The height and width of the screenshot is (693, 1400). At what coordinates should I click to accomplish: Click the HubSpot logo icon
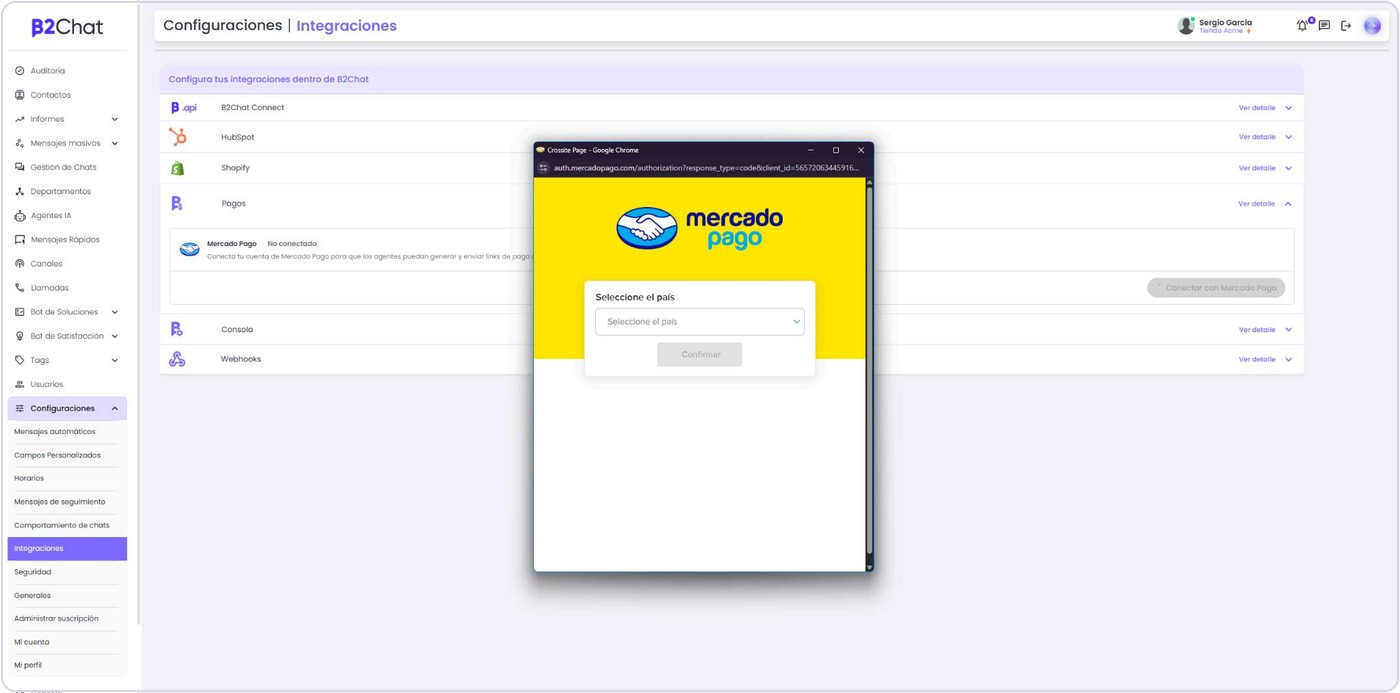[x=178, y=137]
